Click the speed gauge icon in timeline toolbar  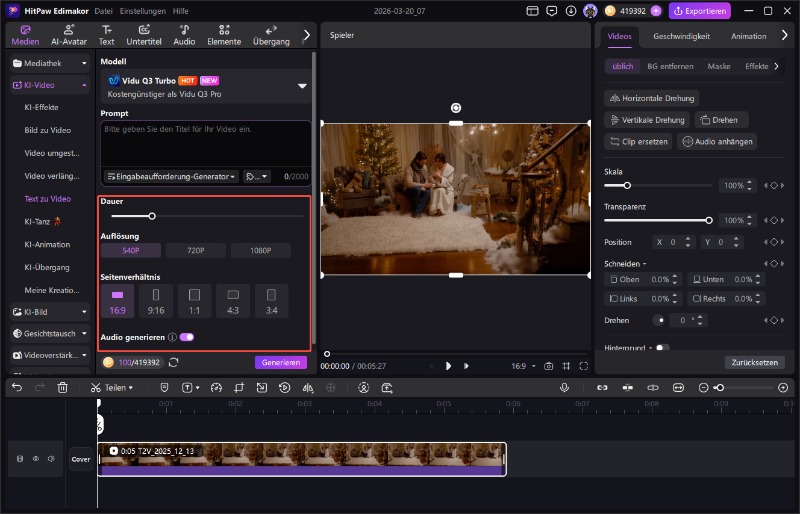[216, 387]
